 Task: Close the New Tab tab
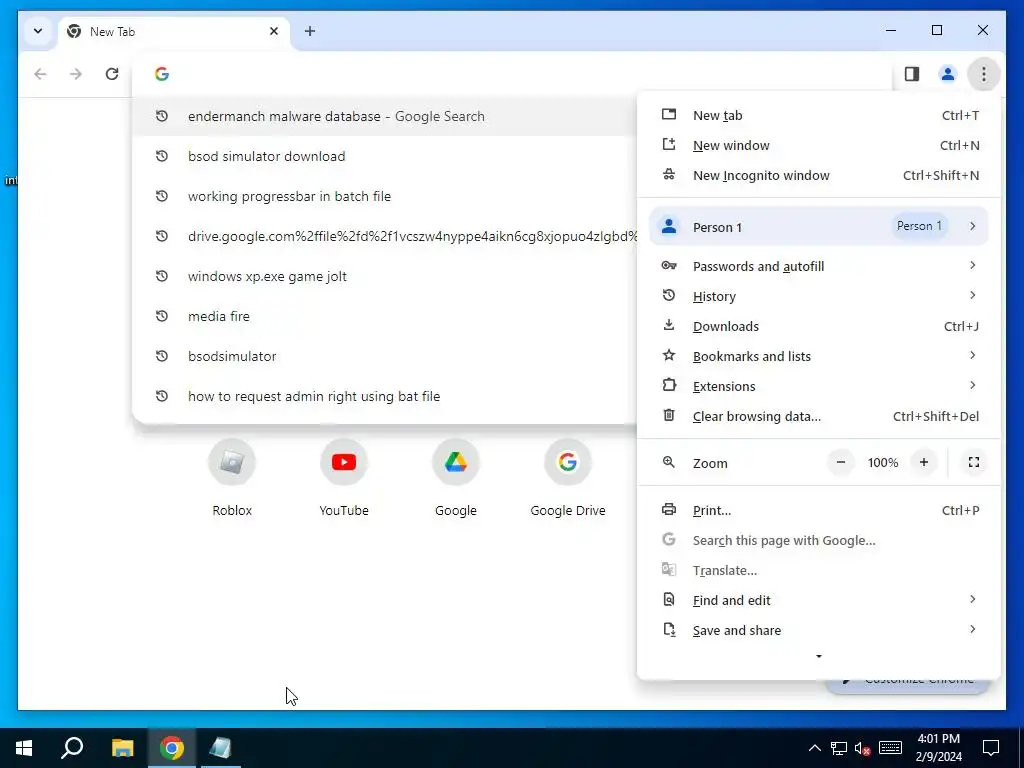(x=274, y=31)
